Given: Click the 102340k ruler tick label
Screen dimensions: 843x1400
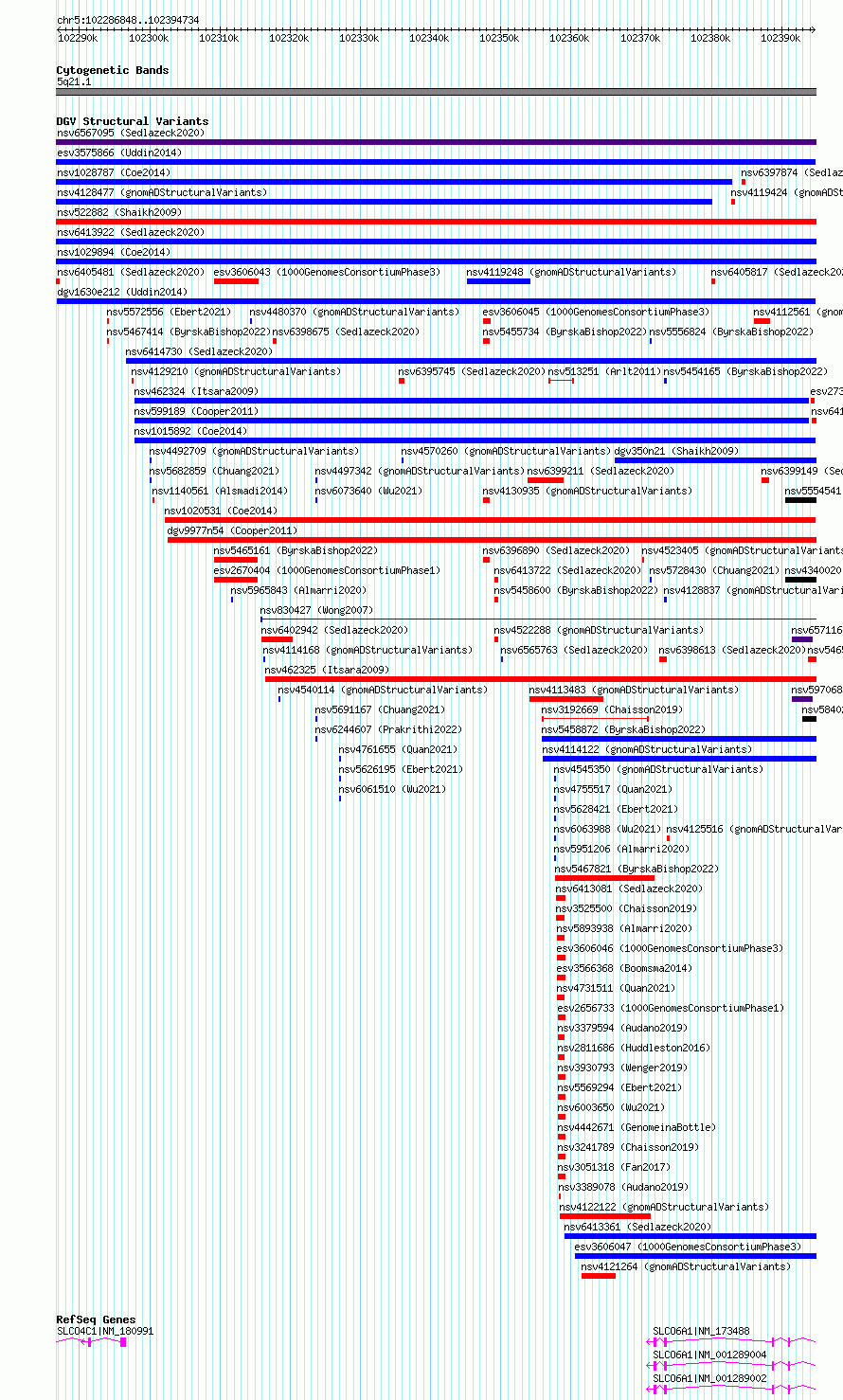Looking at the screenshot, I should [x=429, y=38].
